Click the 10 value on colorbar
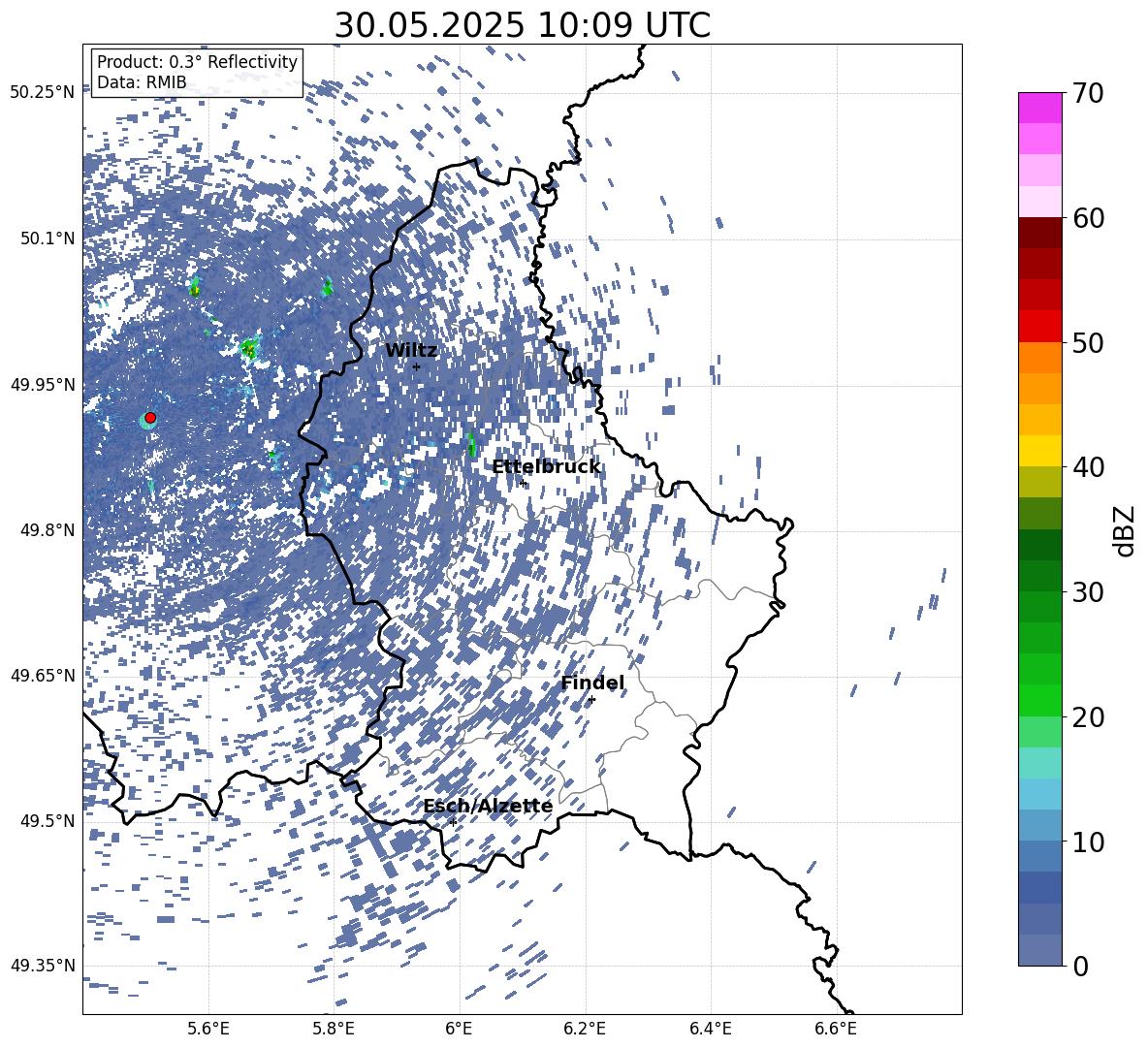Viewport: 1148px width, 1048px height. click(x=1089, y=842)
